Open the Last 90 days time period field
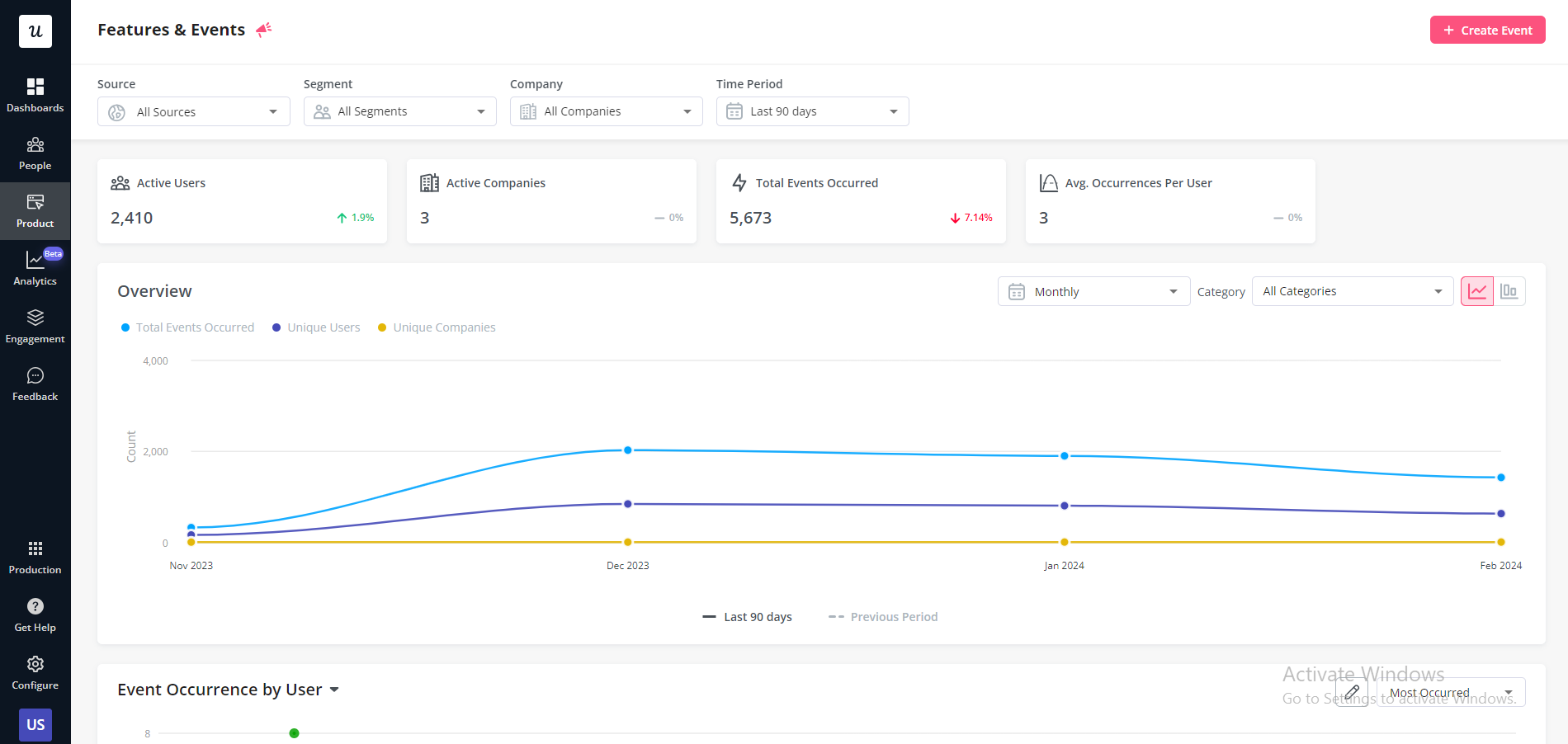1568x744 pixels. point(811,111)
